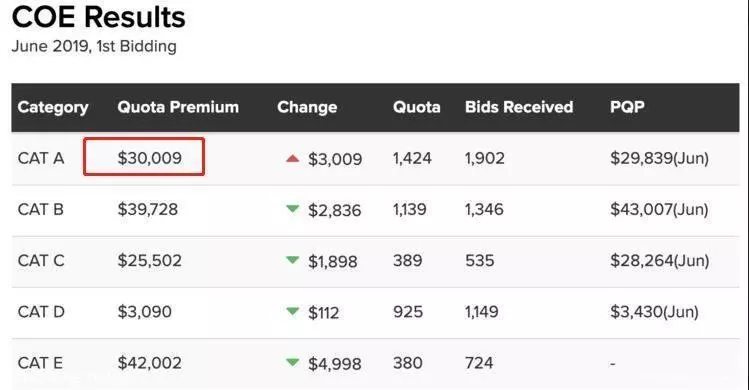Click the green down arrow for CAT C
Image resolution: width=749 pixels, height=390 pixels.
(x=292, y=260)
